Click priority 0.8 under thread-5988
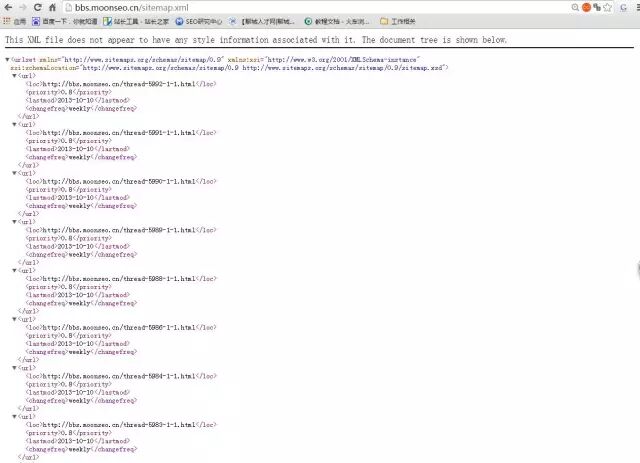This screenshot has height=463, width=640. pos(69,287)
